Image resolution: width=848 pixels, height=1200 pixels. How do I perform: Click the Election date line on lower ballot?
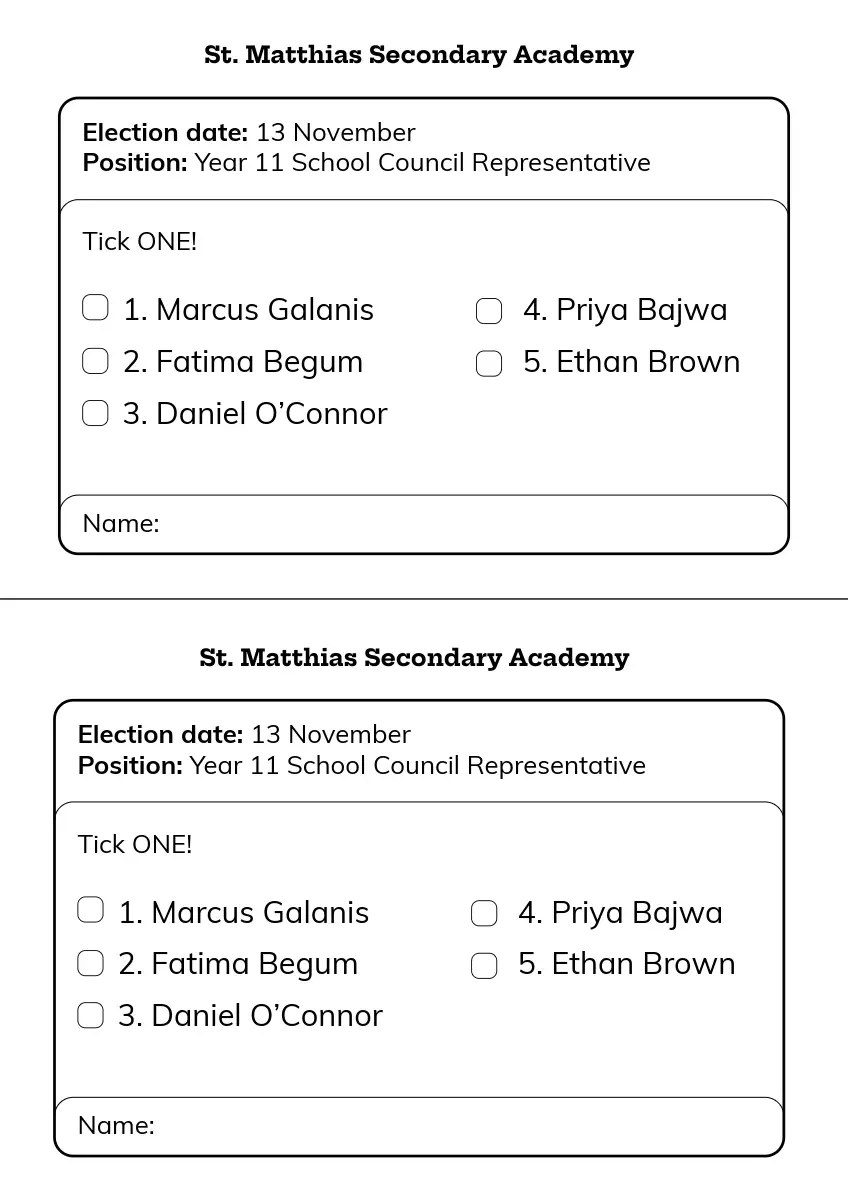click(244, 735)
